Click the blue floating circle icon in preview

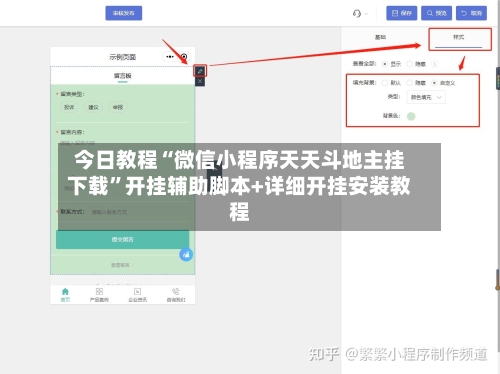[x=186, y=255]
